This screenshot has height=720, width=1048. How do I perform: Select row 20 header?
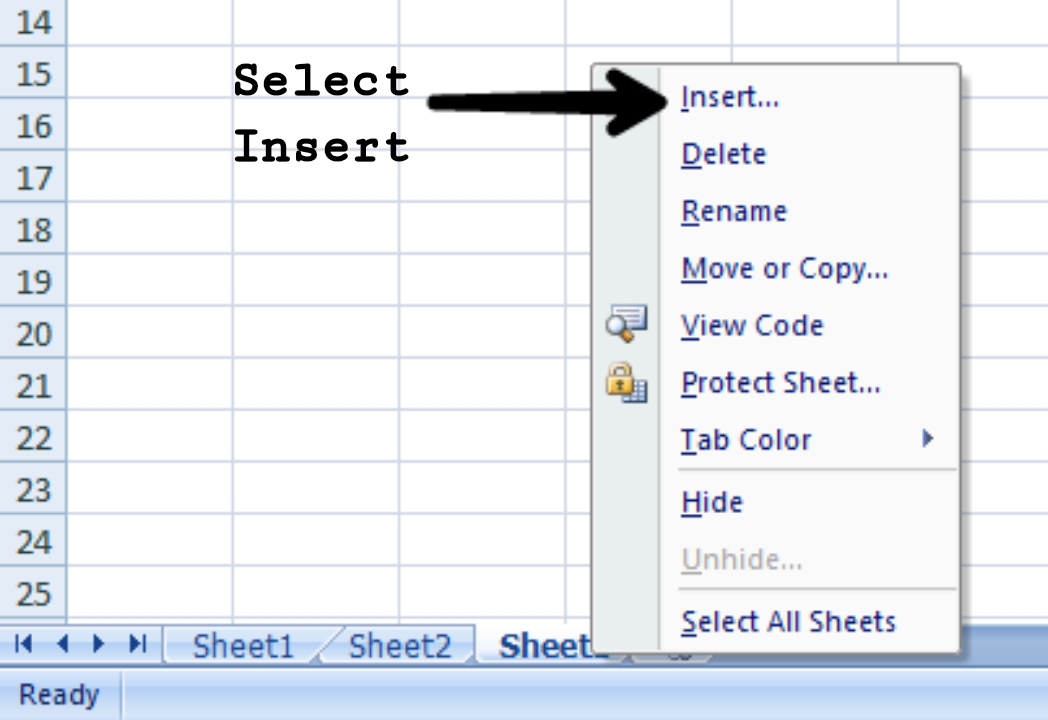click(x=33, y=334)
